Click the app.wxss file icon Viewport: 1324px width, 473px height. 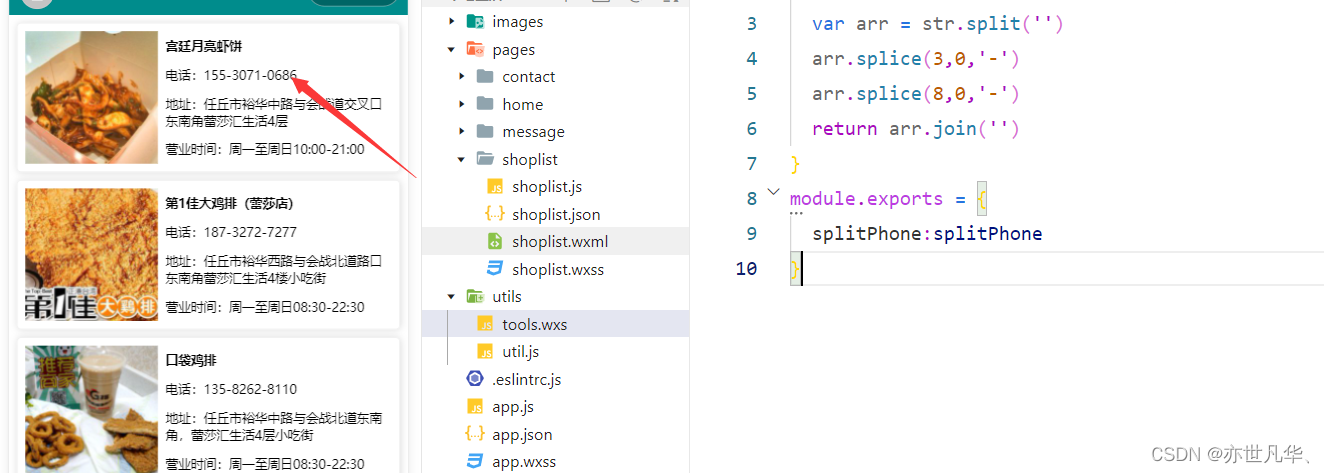pyautogui.click(x=475, y=461)
